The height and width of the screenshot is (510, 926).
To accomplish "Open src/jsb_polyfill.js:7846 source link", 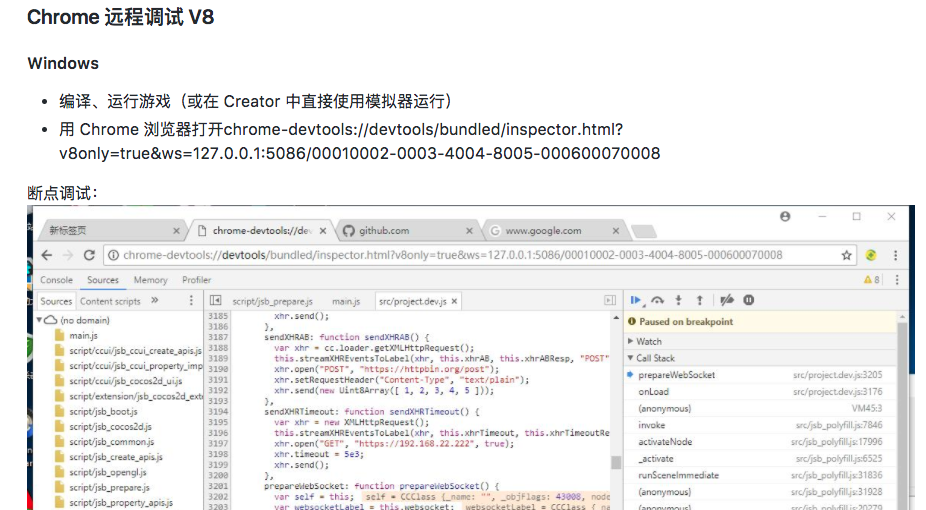I will pyautogui.click(x=839, y=425).
